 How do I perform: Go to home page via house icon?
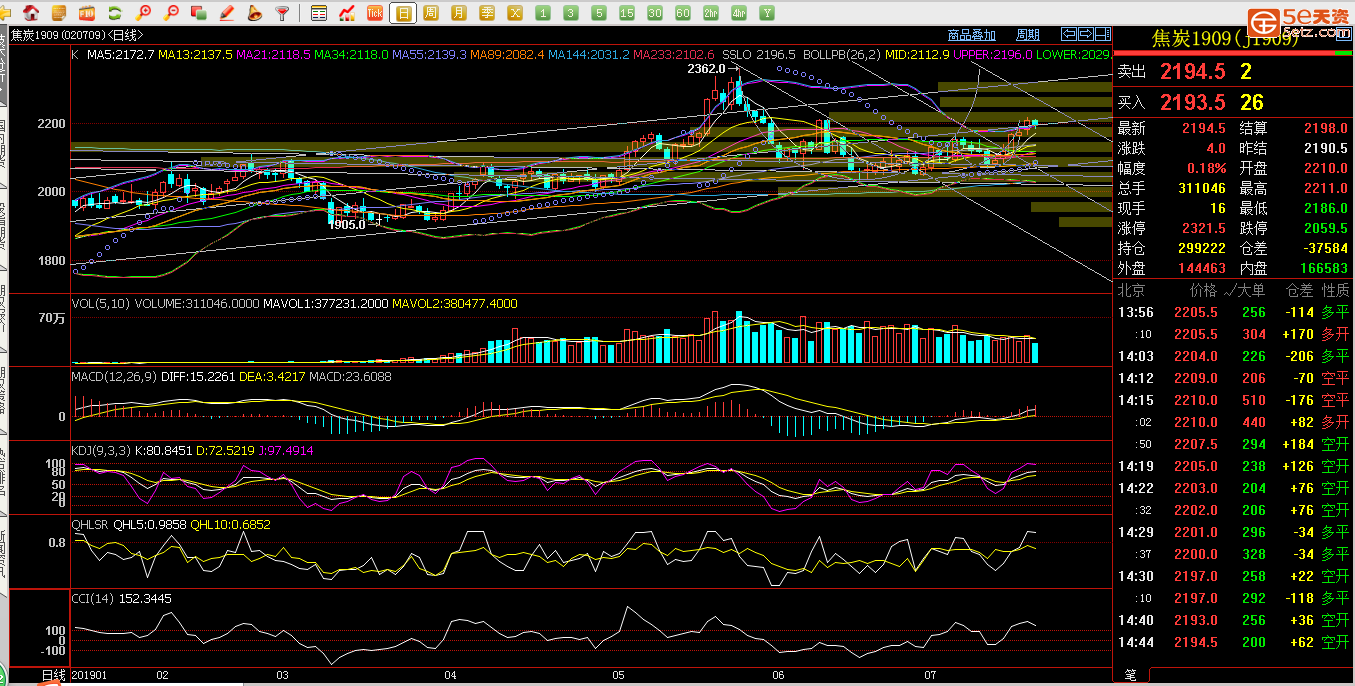(31, 13)
